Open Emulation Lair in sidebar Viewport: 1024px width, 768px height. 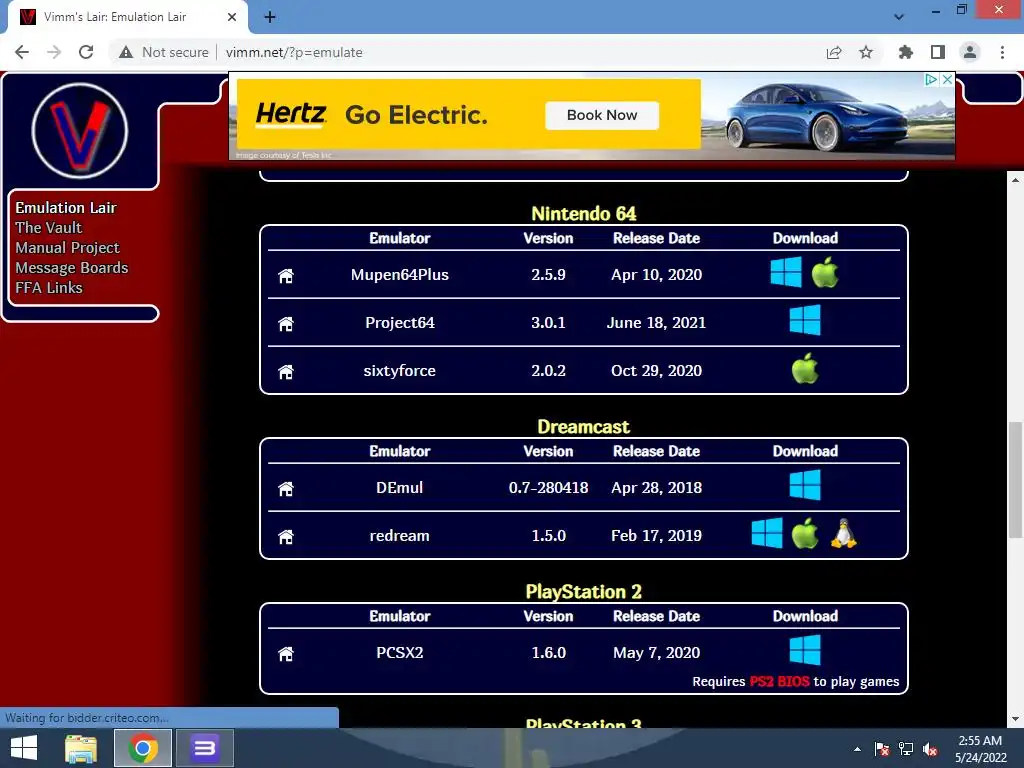click(66, 208)
